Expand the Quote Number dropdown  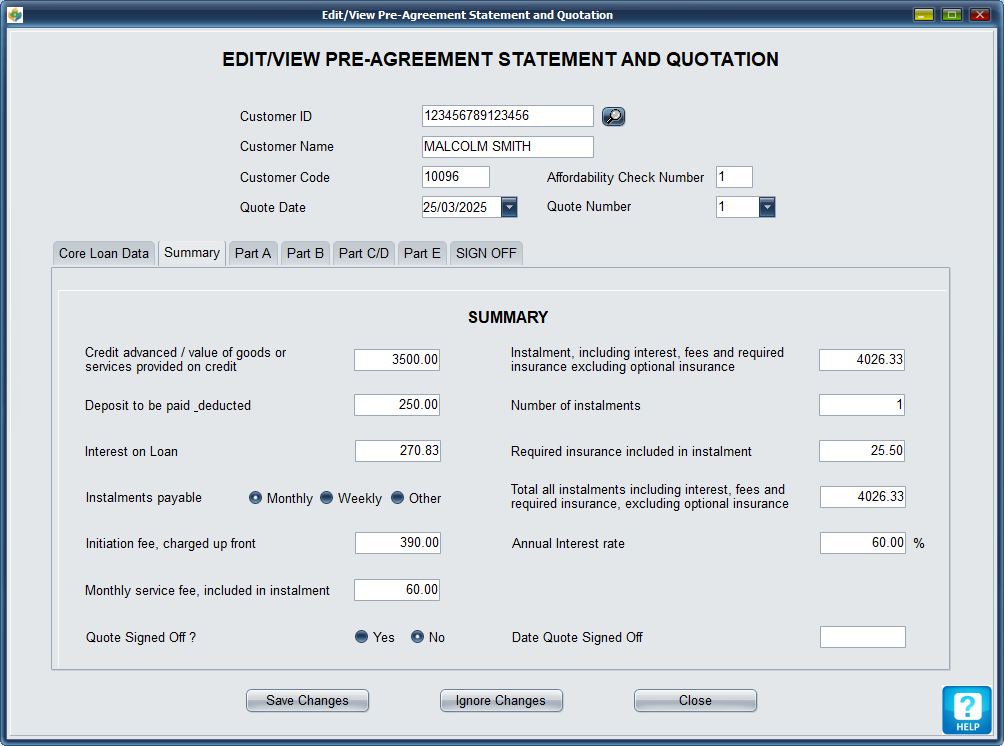click(x=767, y=207)
